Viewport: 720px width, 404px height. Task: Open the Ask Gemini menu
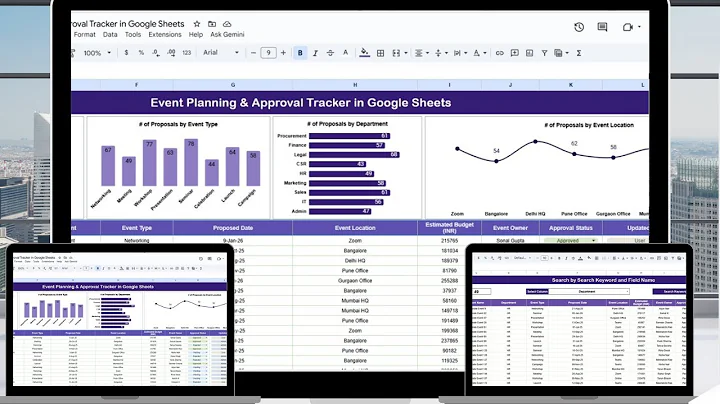pyautogui.click(x=227, y=34)
